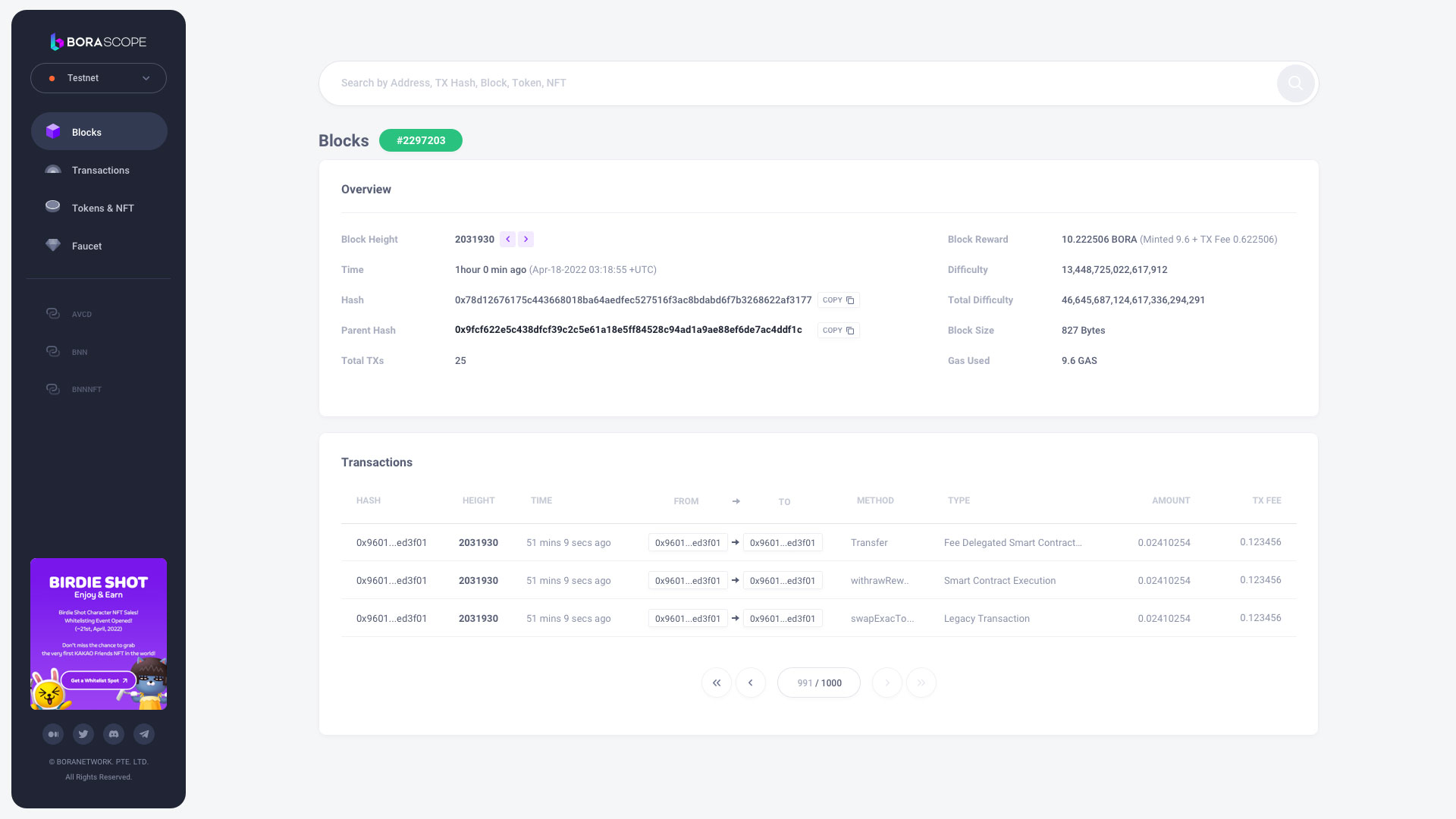Open the AVCD sidebar link
1456x819 pixels.
pos(81,314)
